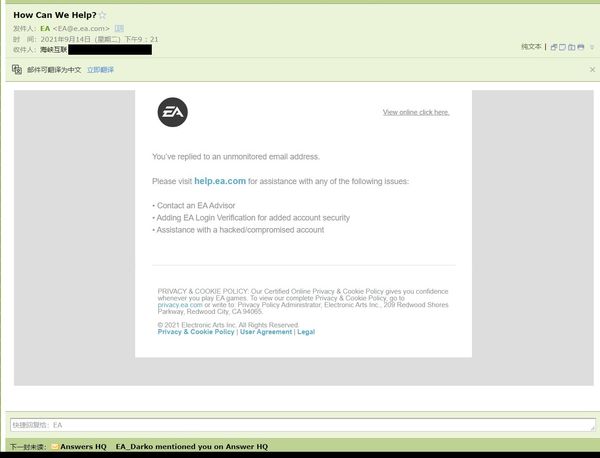
Task: Click the email date 2021年9月14日
Action: pyautogui.click(x=65, y=39)
